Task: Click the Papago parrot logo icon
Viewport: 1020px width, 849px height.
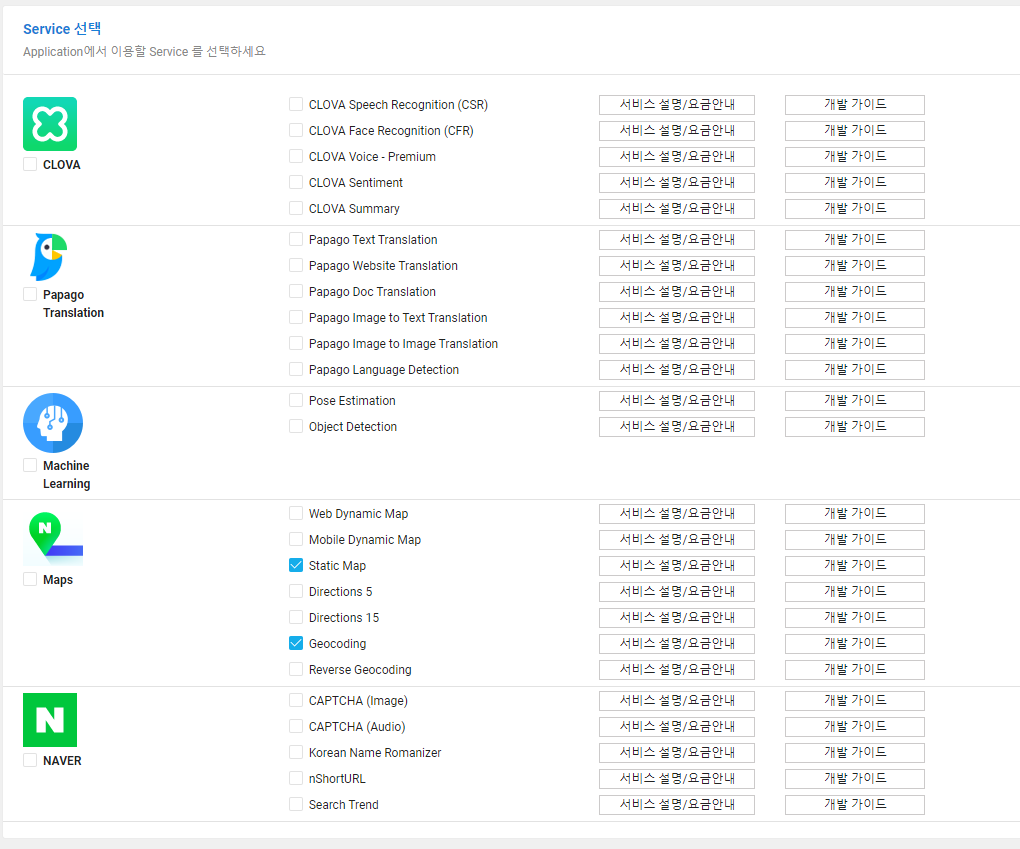Action: (49, 257)
